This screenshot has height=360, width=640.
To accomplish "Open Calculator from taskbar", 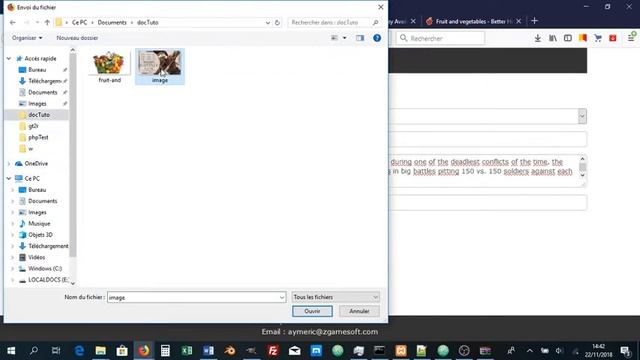I will (165, 351).
